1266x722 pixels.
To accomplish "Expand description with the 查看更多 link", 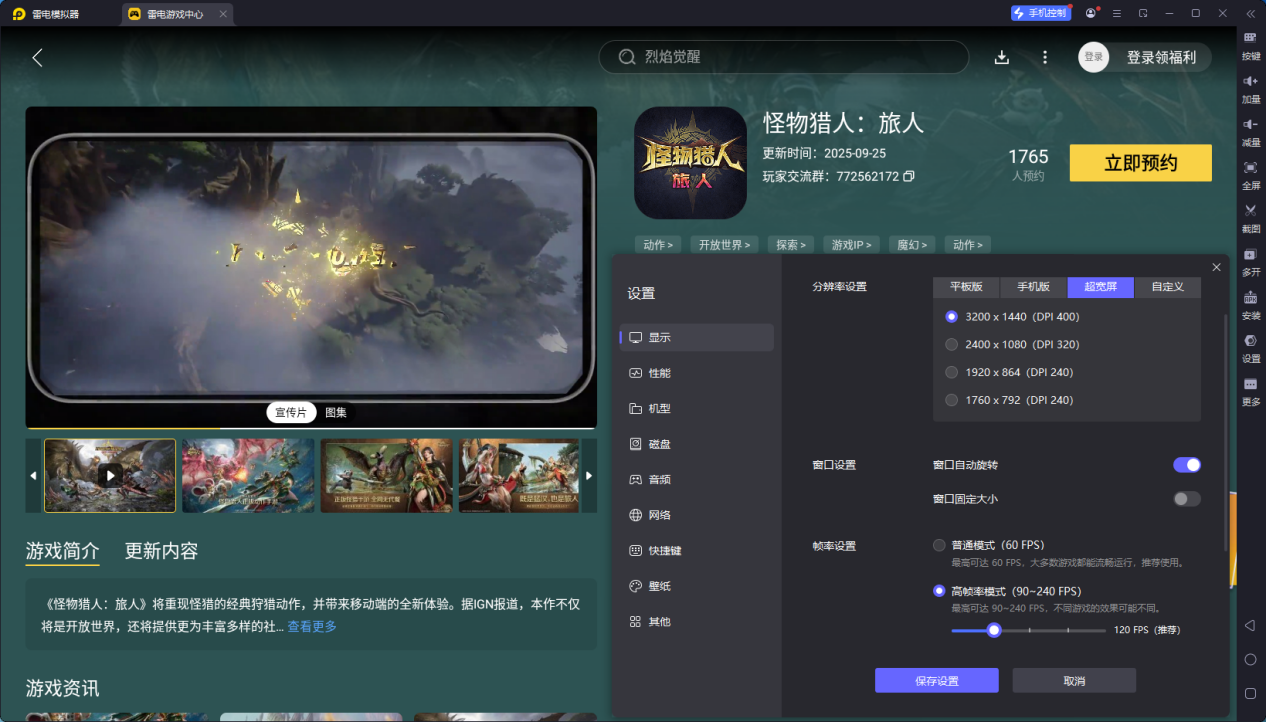I will point(312,627).
